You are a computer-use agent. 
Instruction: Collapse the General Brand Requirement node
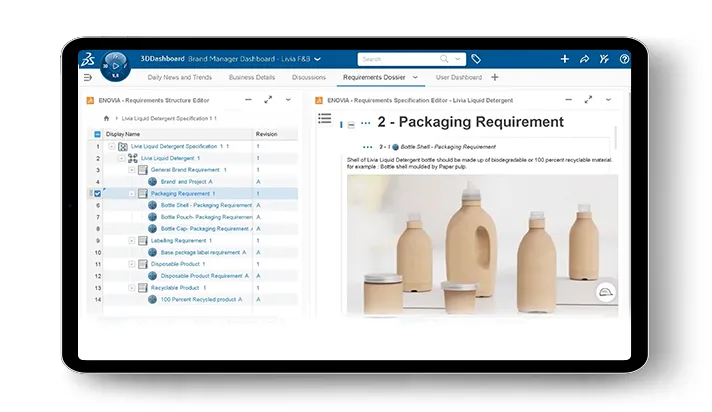132,170
